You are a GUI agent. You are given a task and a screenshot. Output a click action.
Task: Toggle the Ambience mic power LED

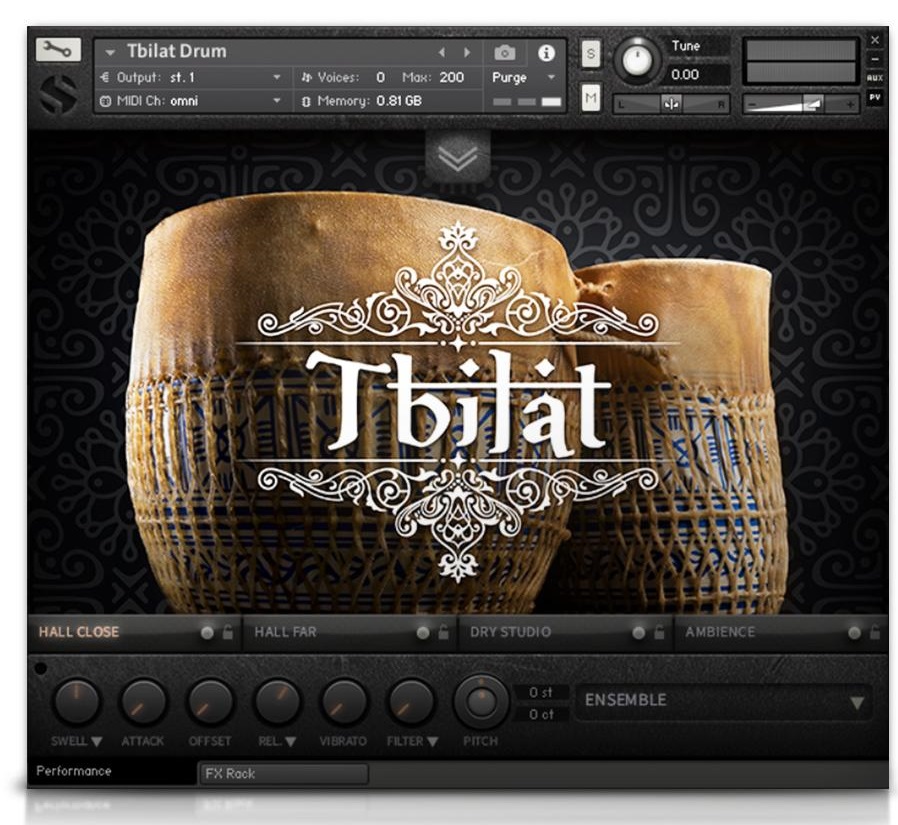pyautogui.click(x=854, y=632)
